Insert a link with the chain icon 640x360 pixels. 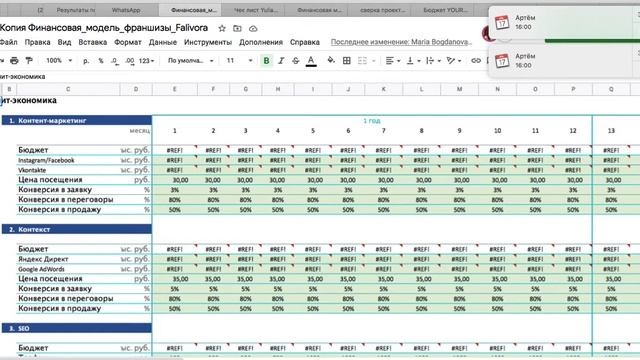pyautogui.click(x=476, y=60)
